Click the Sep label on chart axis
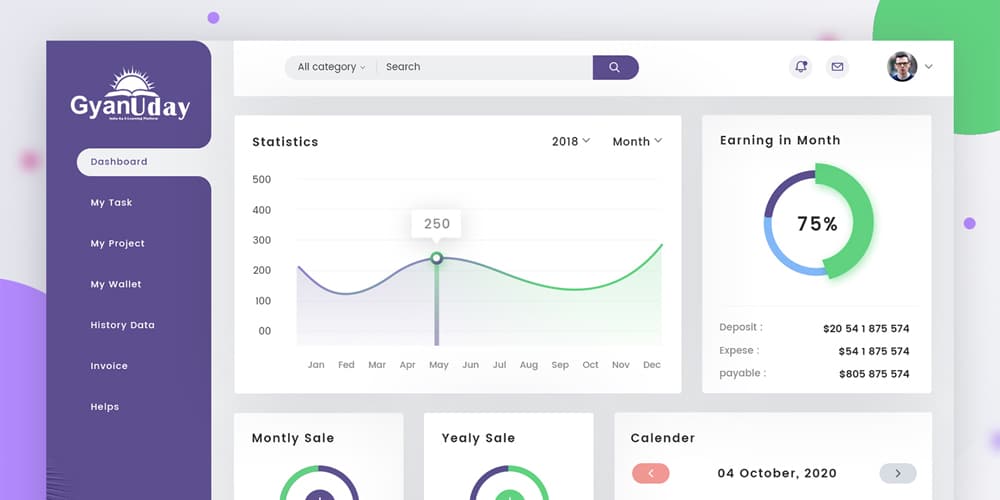Image resolution: width=1000 pixels, height=500 pixels. tap(560, 365)
